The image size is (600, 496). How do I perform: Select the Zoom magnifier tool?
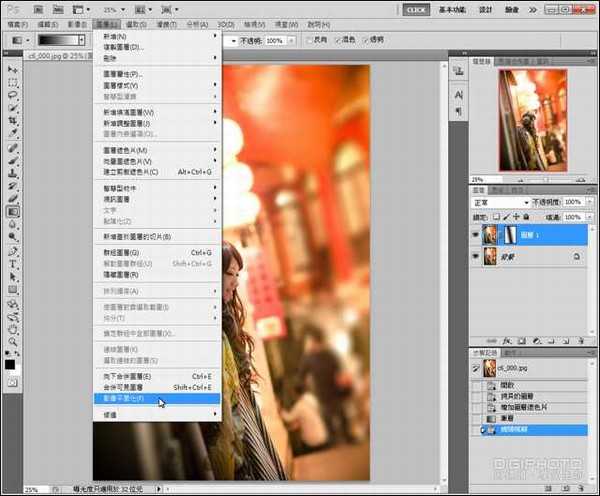pyautogui.click(x=13, y=340)
